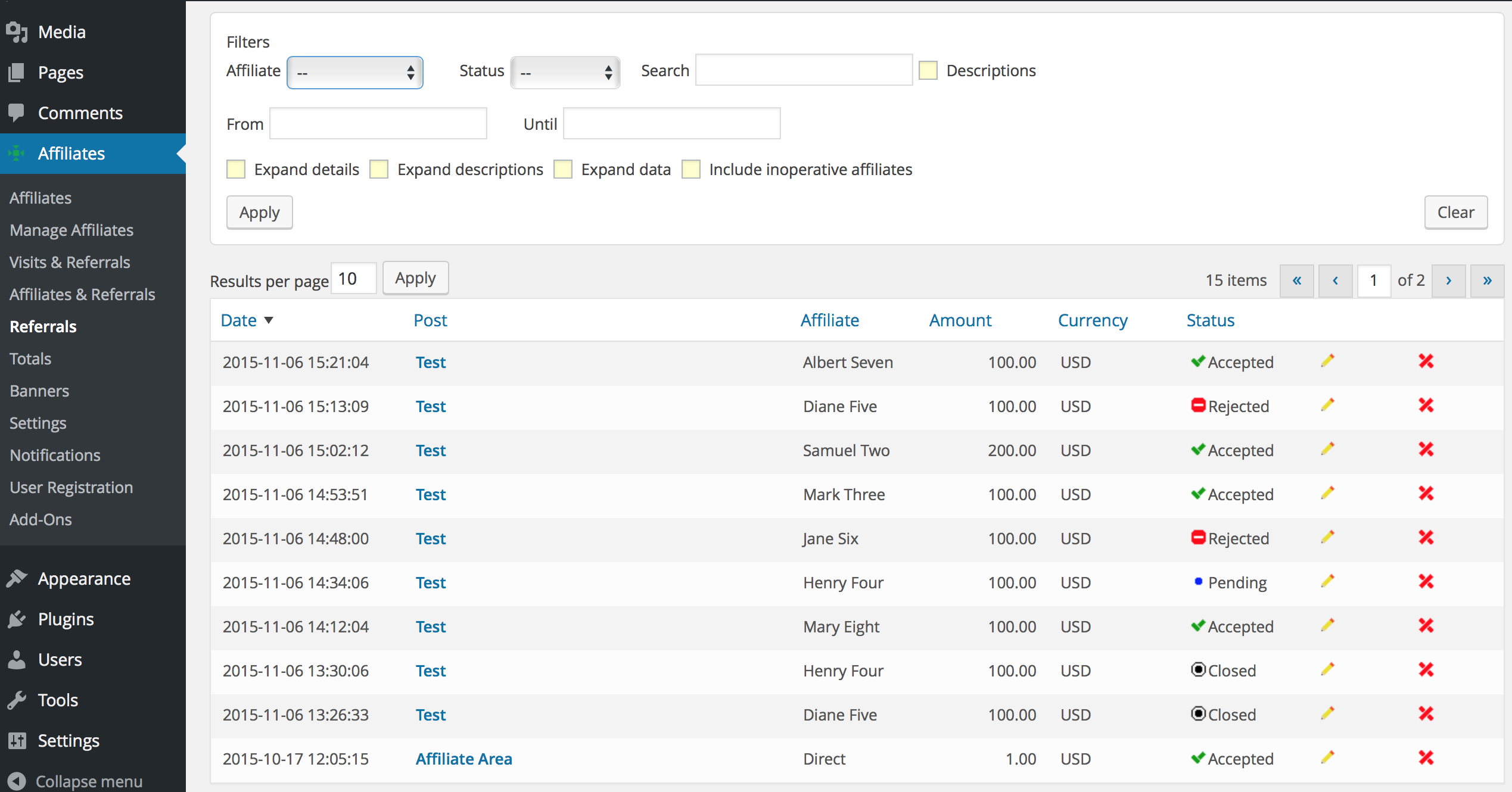Open the Affiliate Area post link
Image resolution: width=1512 pixels, height=792 pixels.
point(464,759)
